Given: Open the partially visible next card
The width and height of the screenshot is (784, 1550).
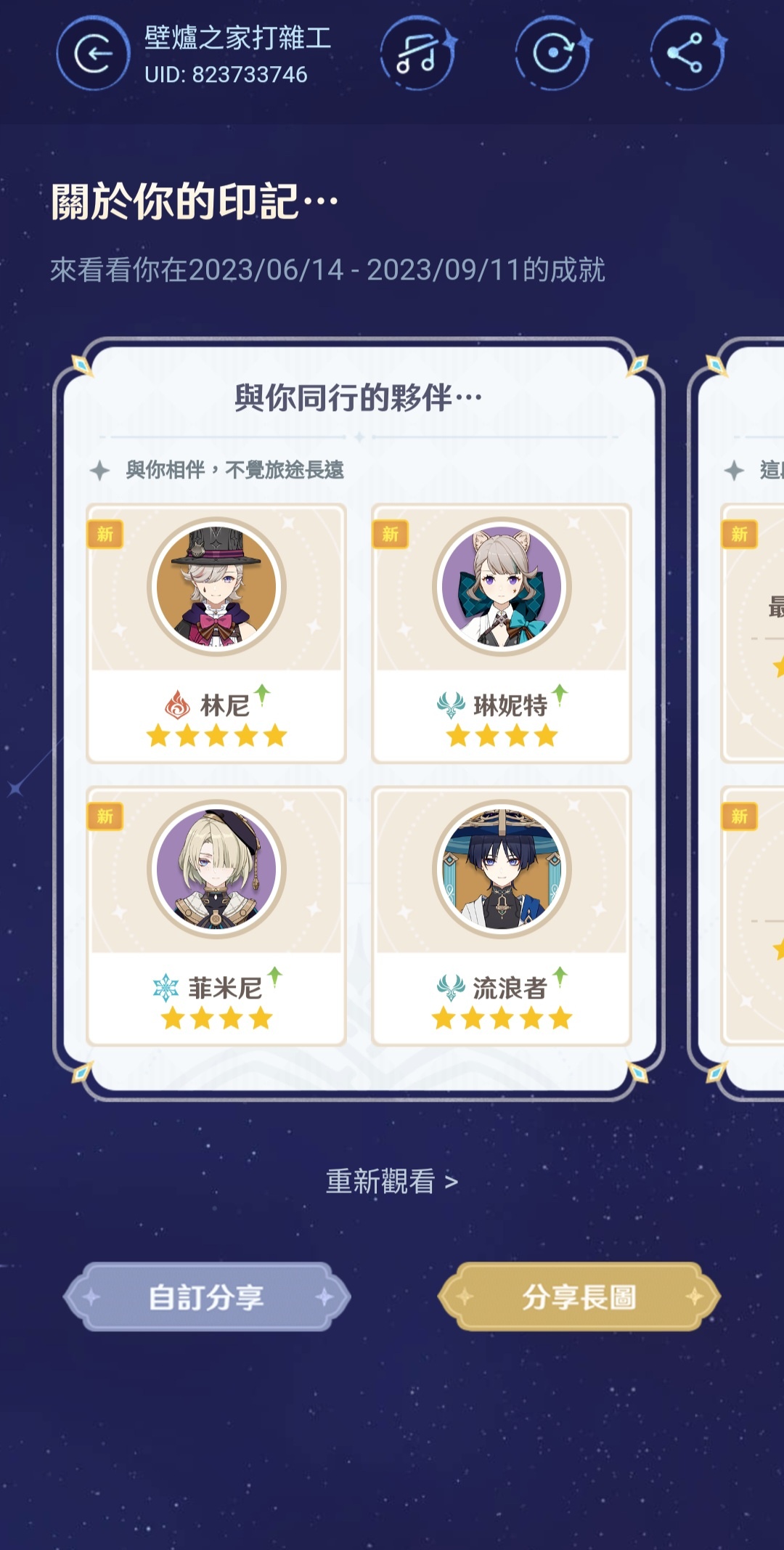Looking at the screenshot, I should (x=736, y=719).
